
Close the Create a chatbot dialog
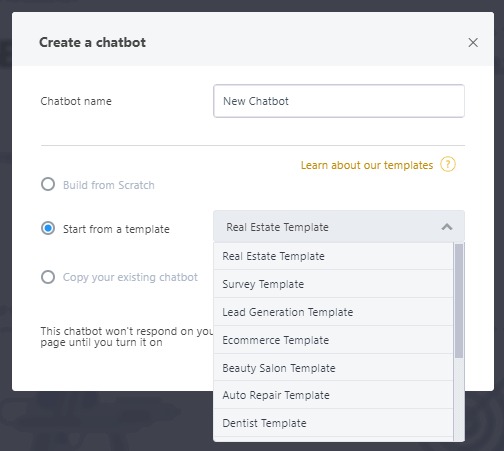point(473,43)
